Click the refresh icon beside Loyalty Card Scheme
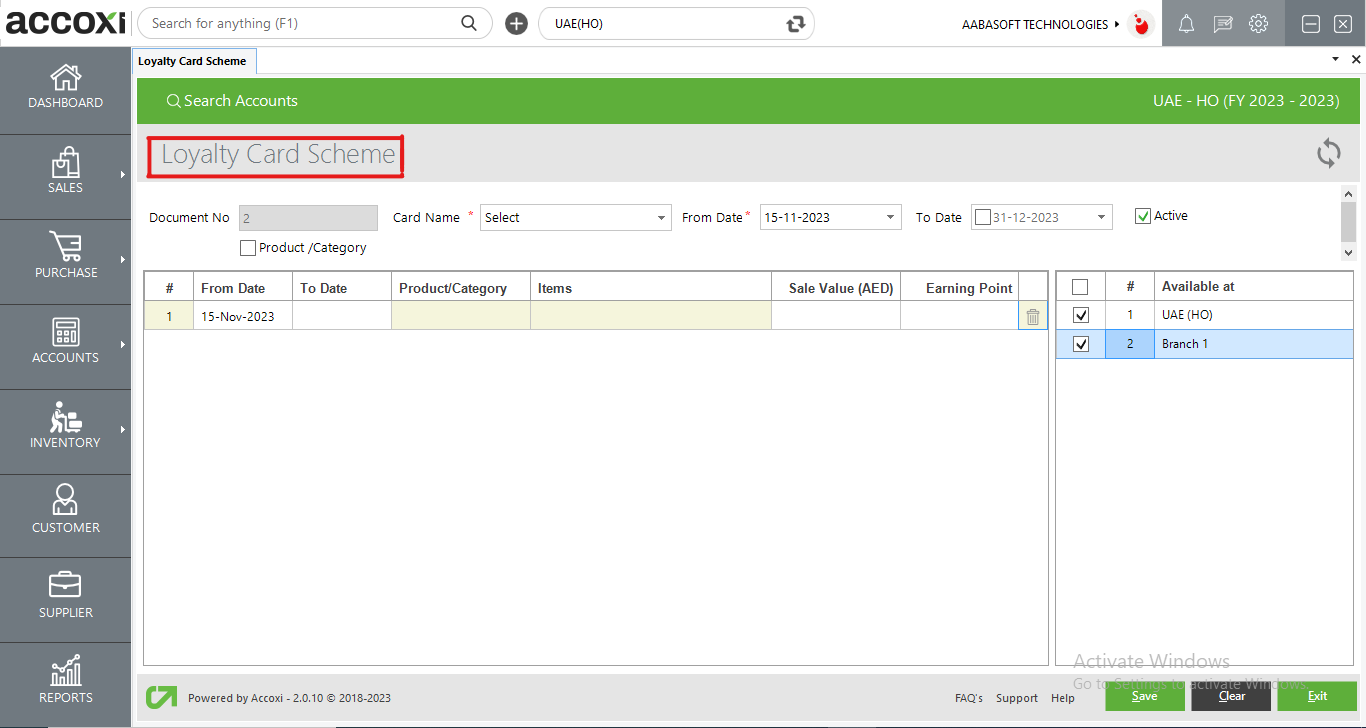The image size is (1366, 728). click(1328, 154)
